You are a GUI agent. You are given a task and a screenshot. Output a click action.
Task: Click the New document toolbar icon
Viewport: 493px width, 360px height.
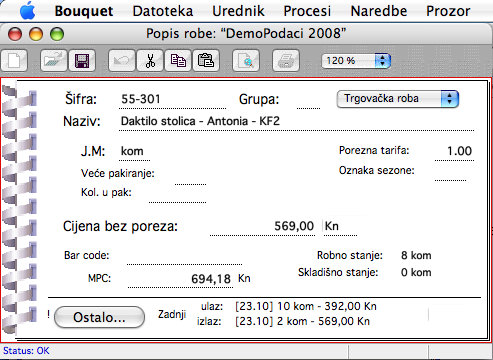pyautogui.click(x=14, y=61)
